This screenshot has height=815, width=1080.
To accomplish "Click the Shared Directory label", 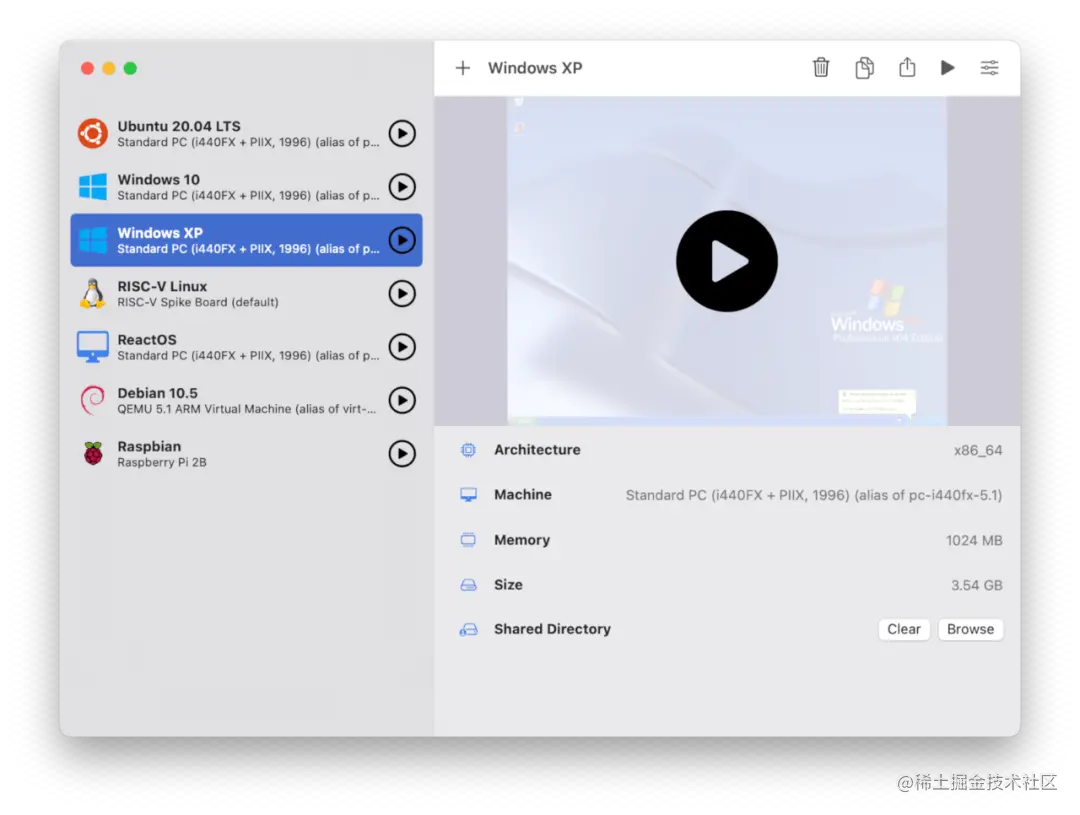I will point(552,629).
